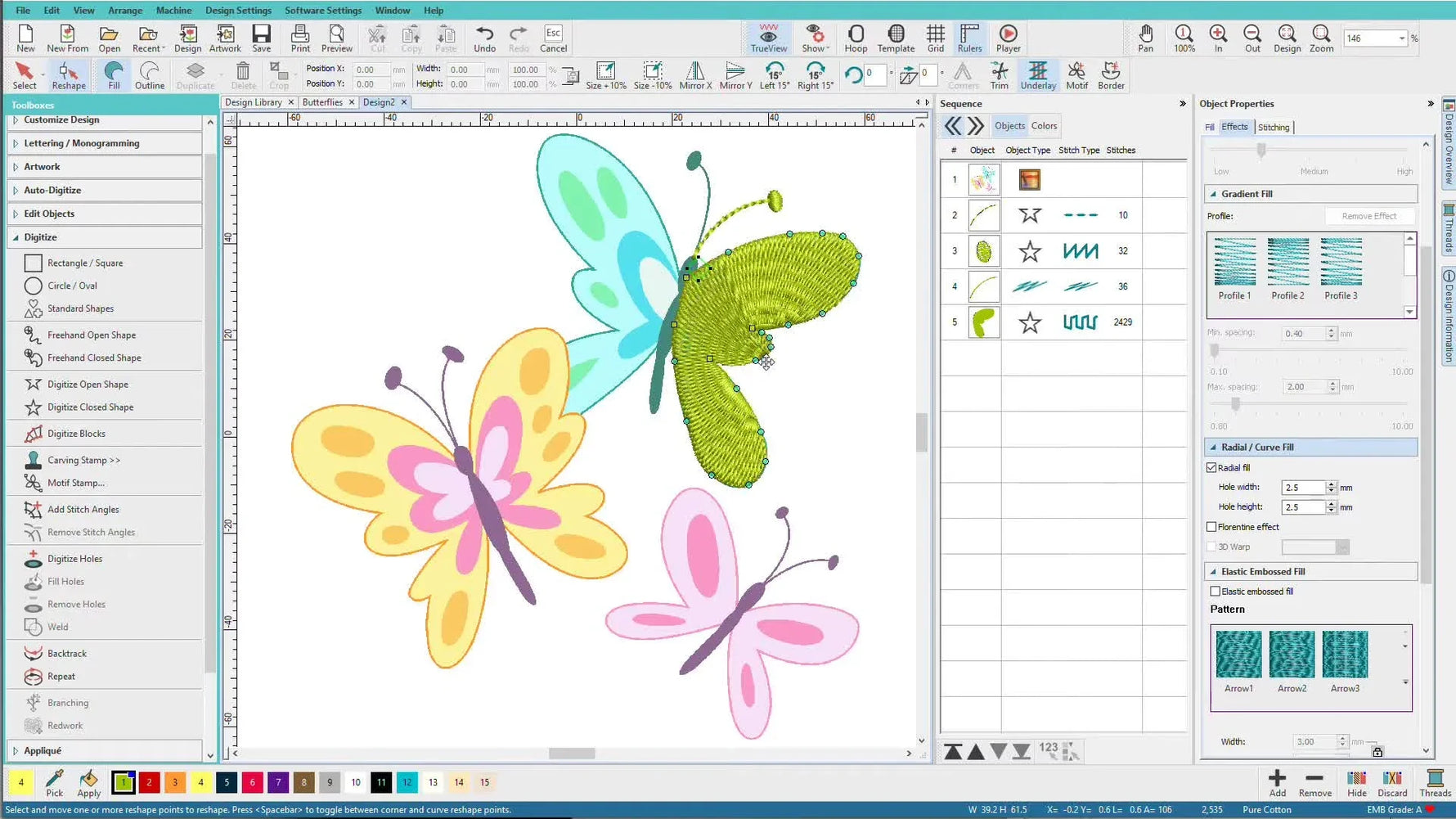Viewport: 1456px width, 819px height.
Task: Open the Design Settings menu
Action: [238, 11]
